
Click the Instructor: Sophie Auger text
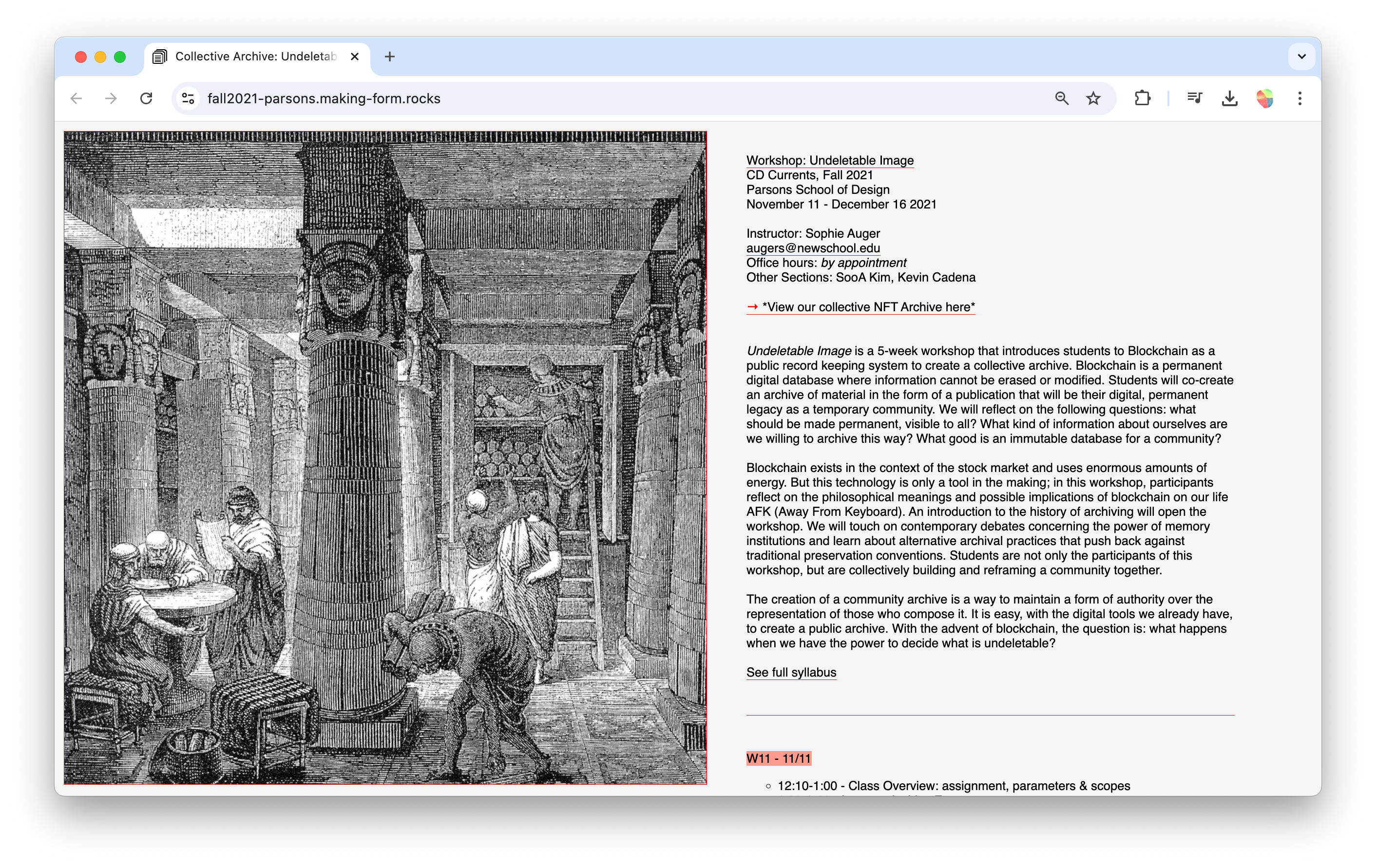813,234
